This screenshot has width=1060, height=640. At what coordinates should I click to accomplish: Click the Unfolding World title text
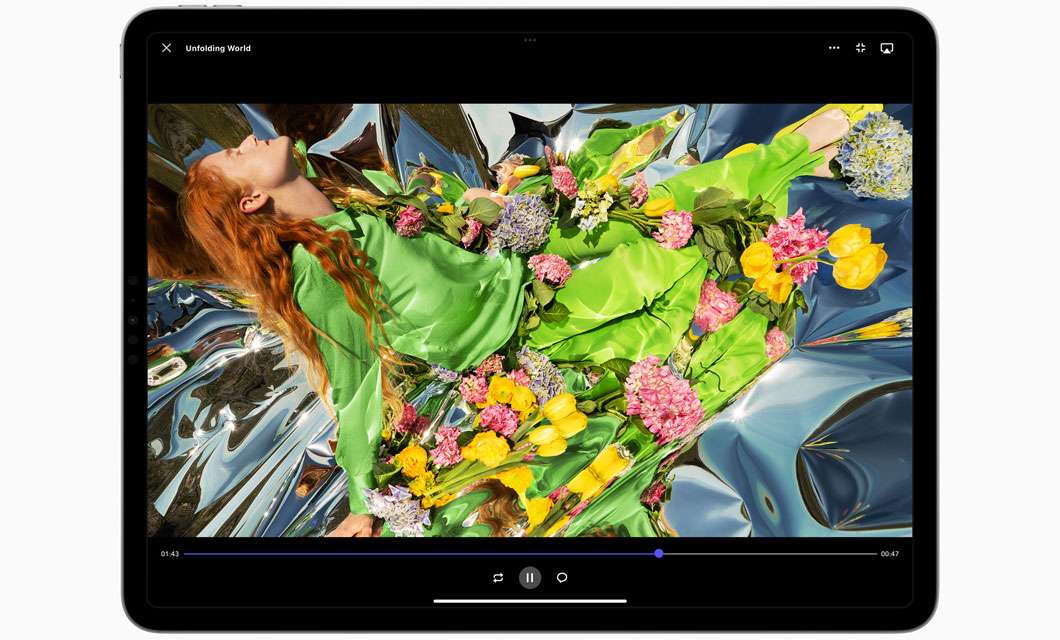218,47
